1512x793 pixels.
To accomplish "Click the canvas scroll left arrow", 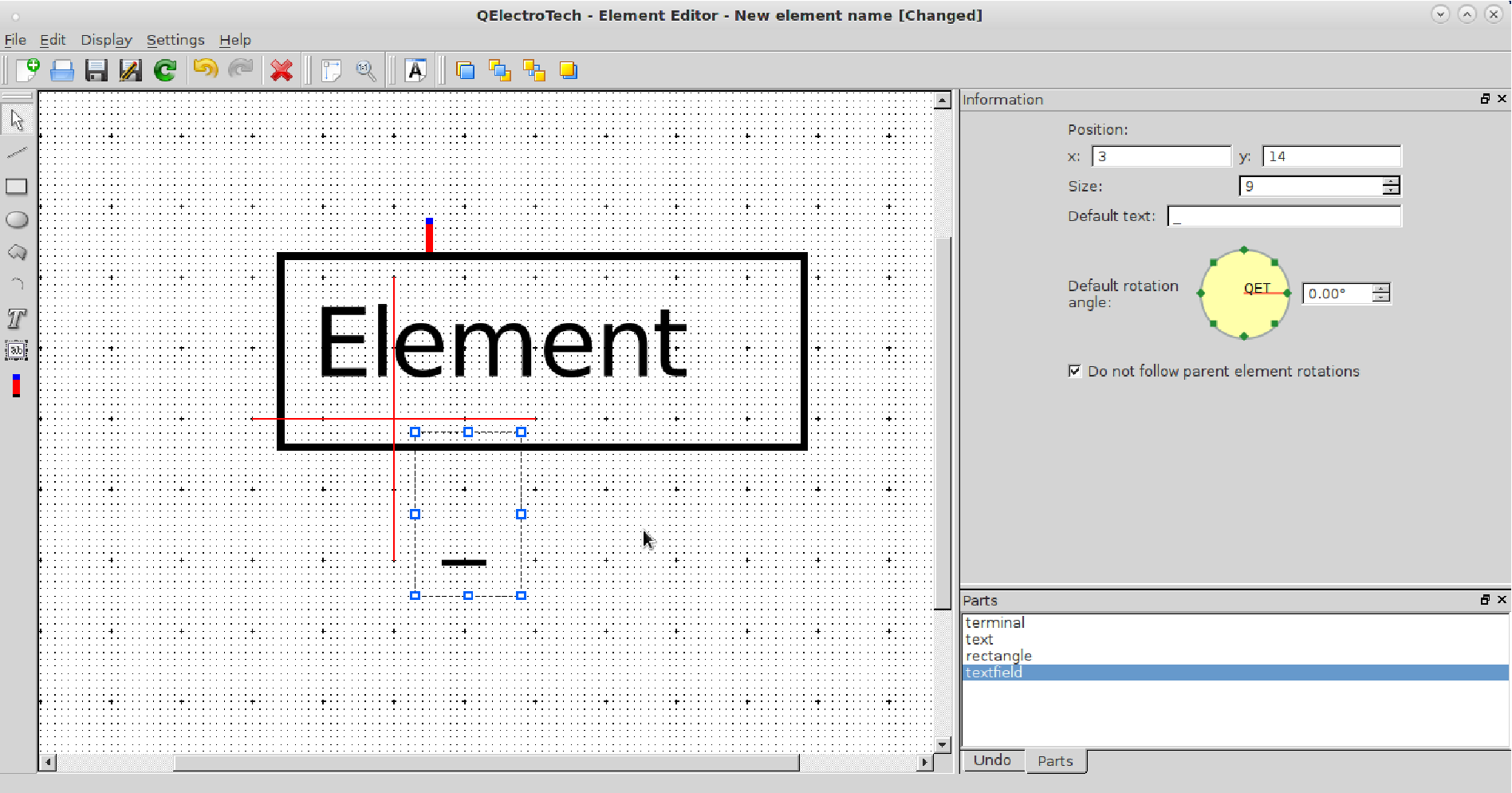I will click(48, 763).
